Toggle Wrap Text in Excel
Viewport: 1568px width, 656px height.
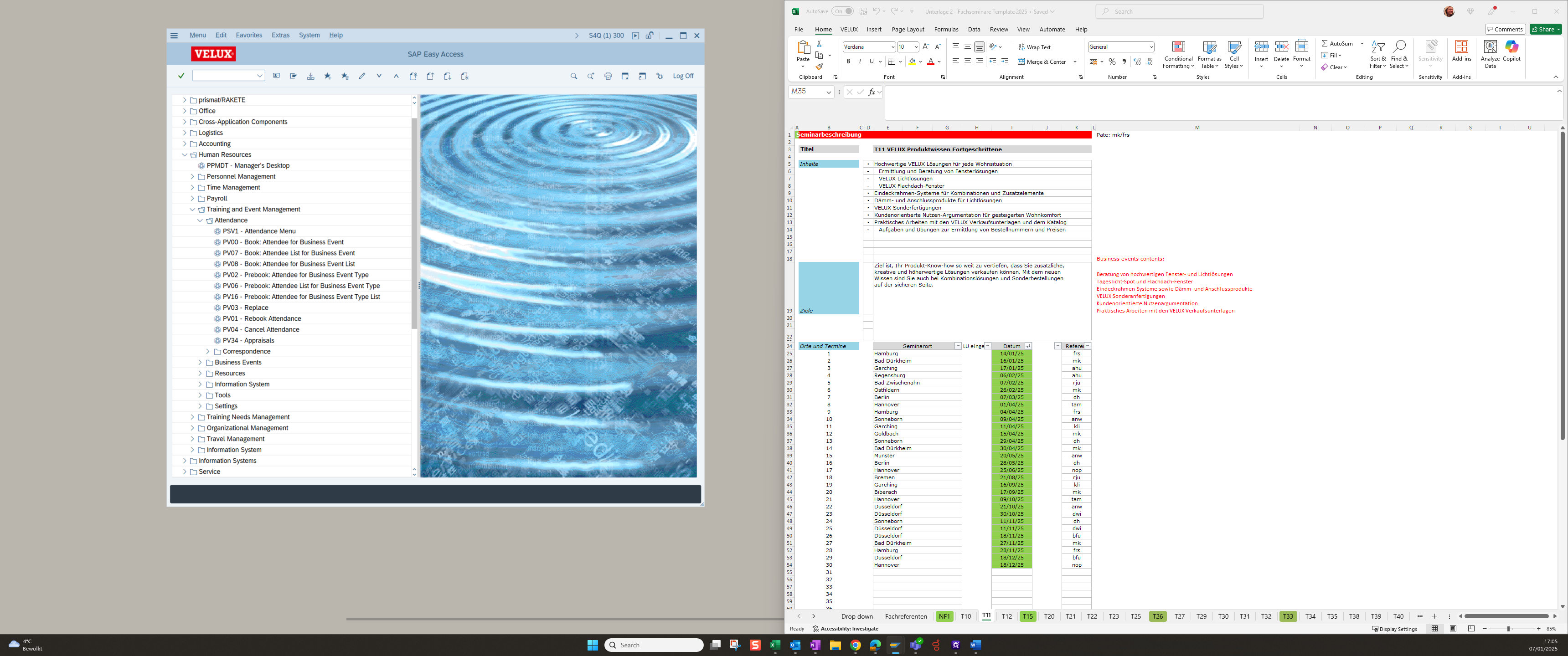1035,47
